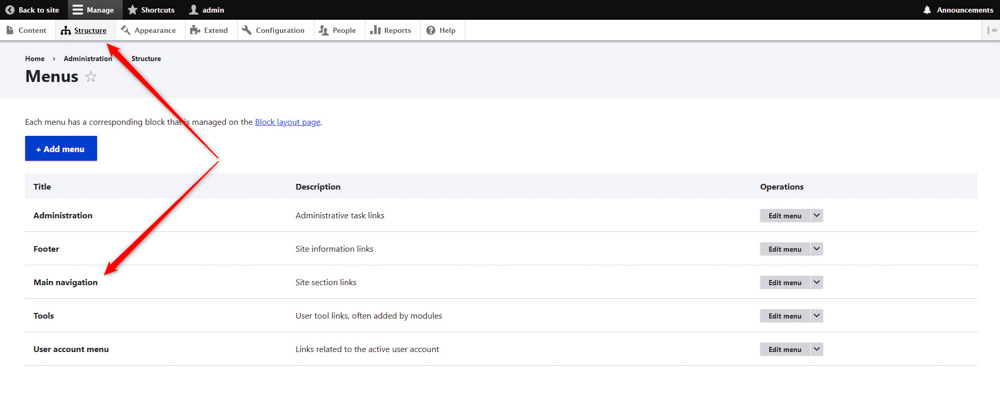Click the Title column header

[x=42, y=187]
